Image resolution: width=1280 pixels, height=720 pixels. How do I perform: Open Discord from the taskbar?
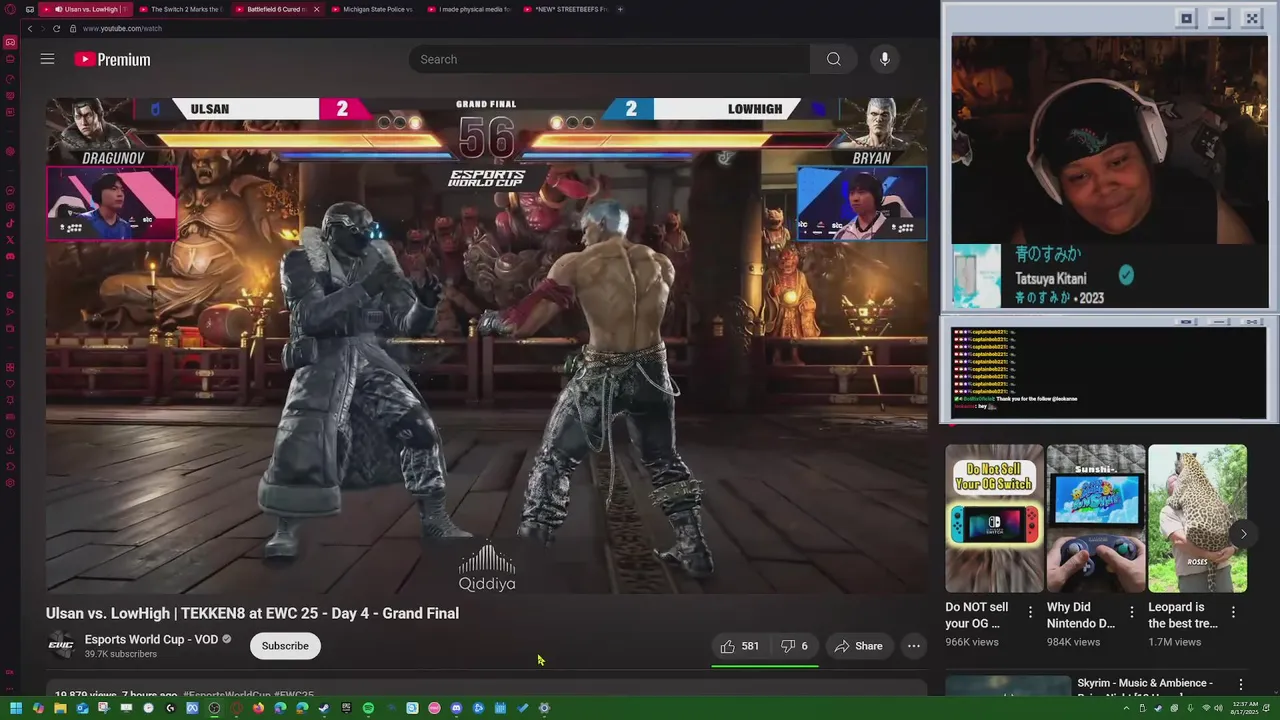click(456, 708)
